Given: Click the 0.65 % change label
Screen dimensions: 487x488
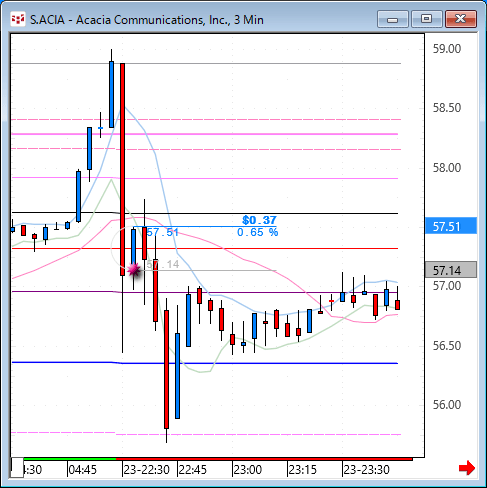Looking at the screenshot, I should tap(257, 232).
